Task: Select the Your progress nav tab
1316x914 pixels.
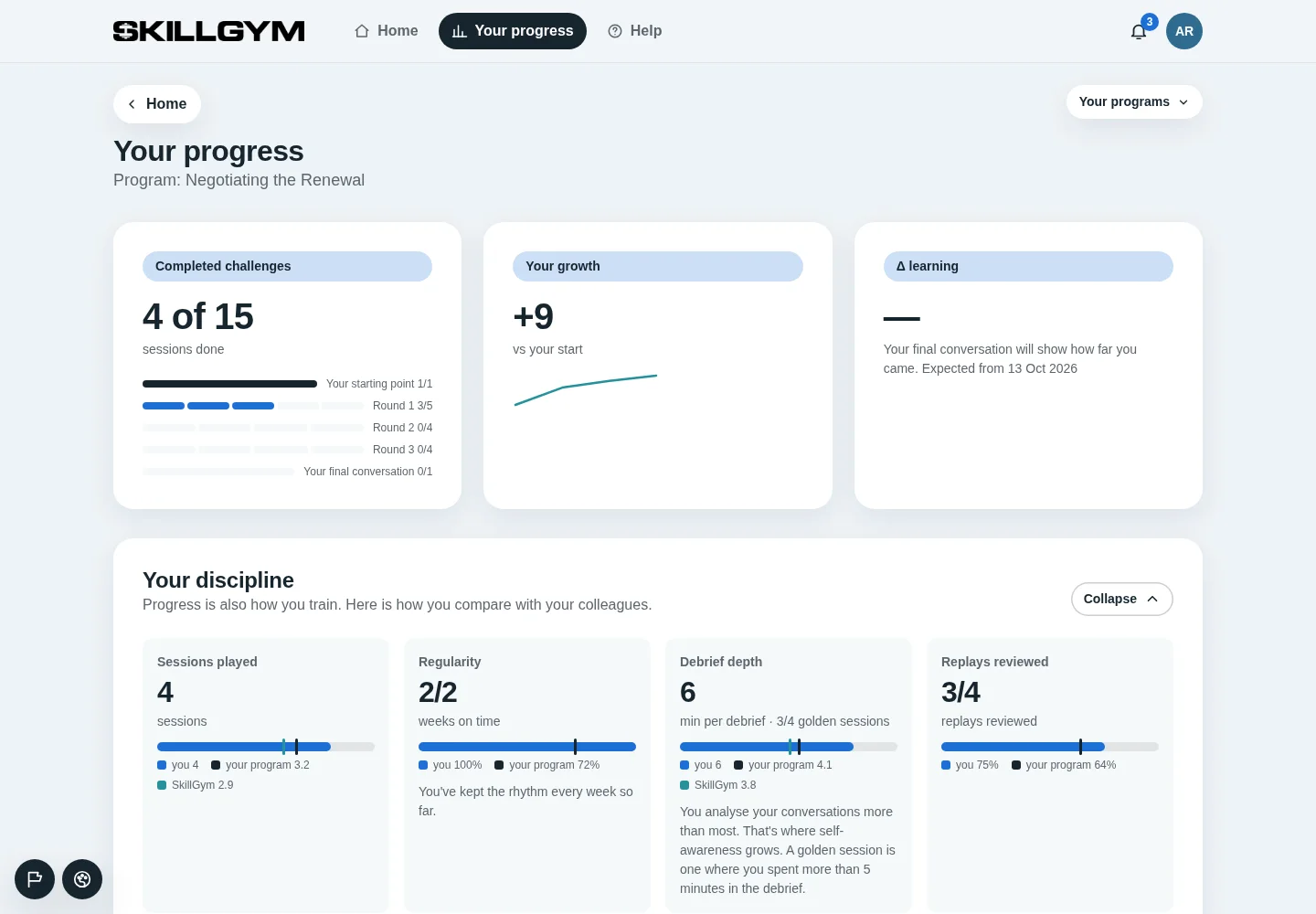Action: [x=513, y=31]
